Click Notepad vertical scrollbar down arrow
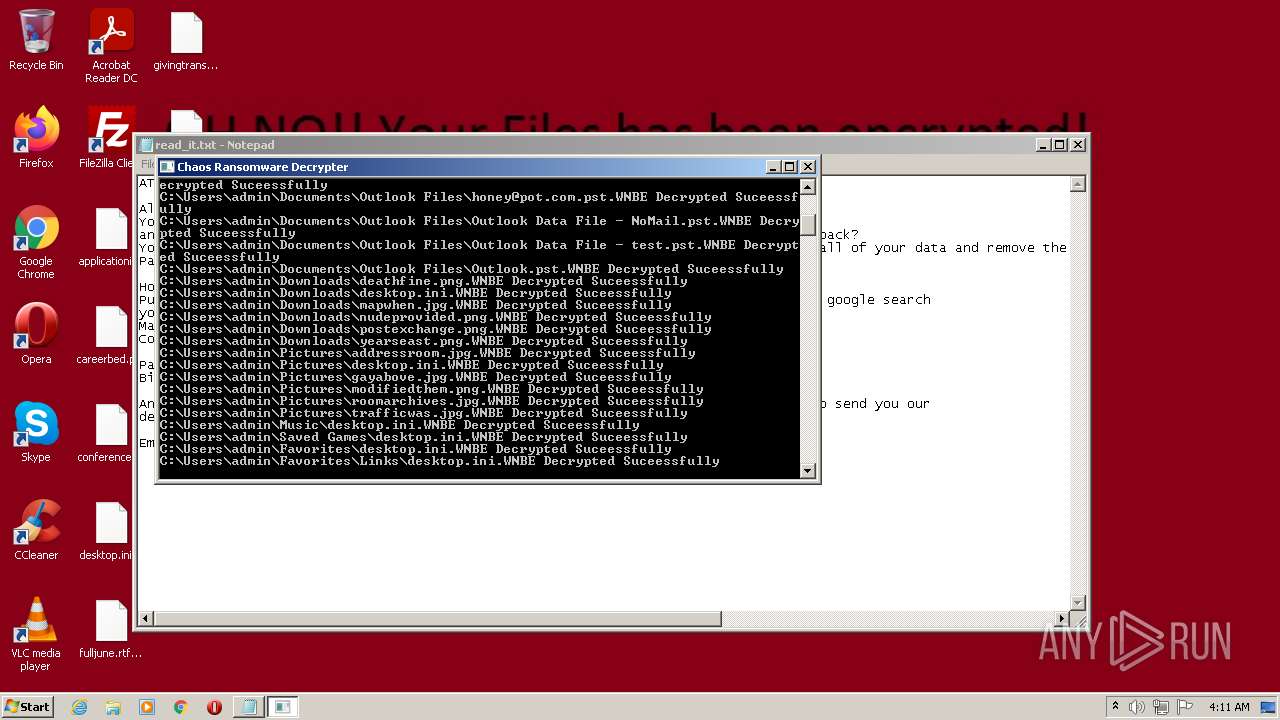This screenshot has height=720, width=1280. click(x=1078, y=602)
